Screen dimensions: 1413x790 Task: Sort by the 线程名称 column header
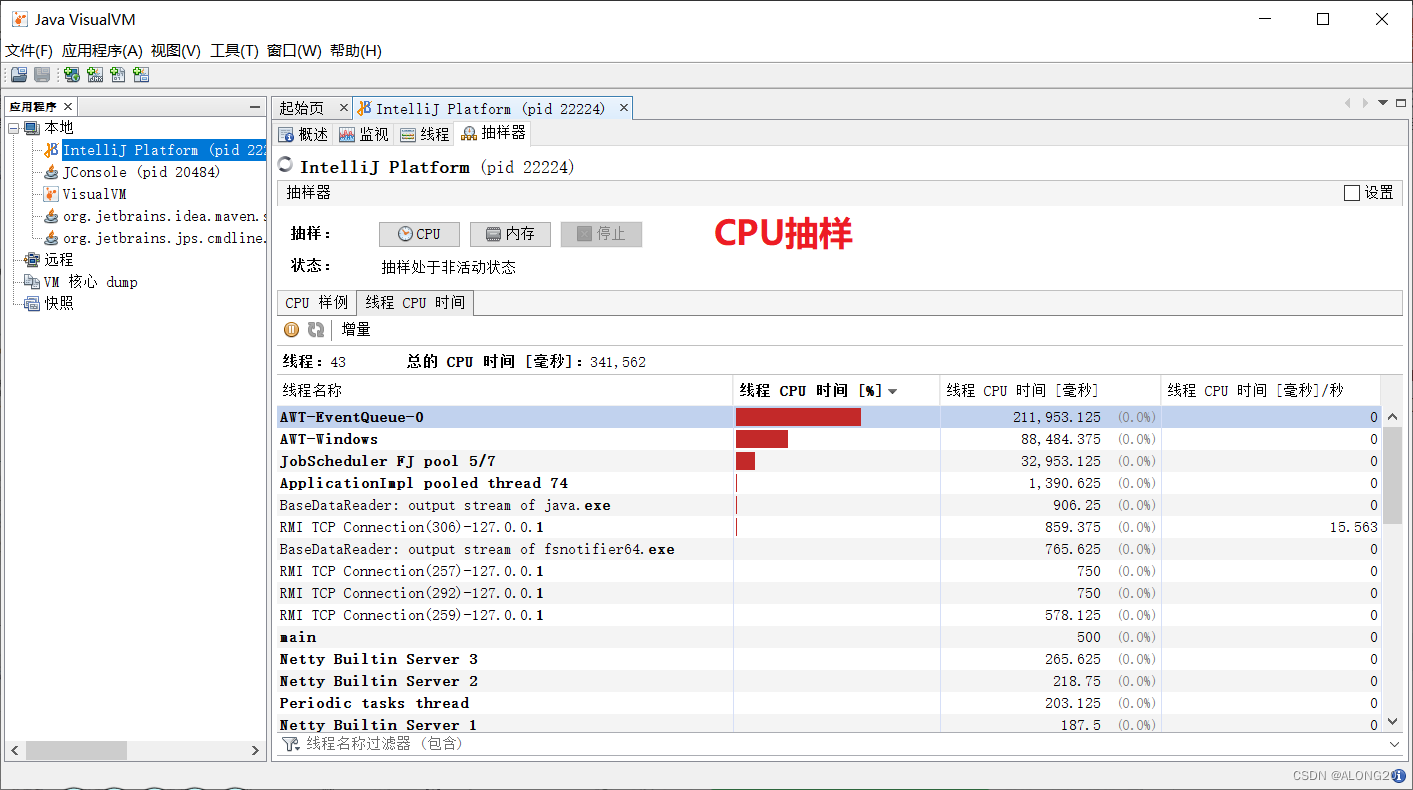click(505, 390)
